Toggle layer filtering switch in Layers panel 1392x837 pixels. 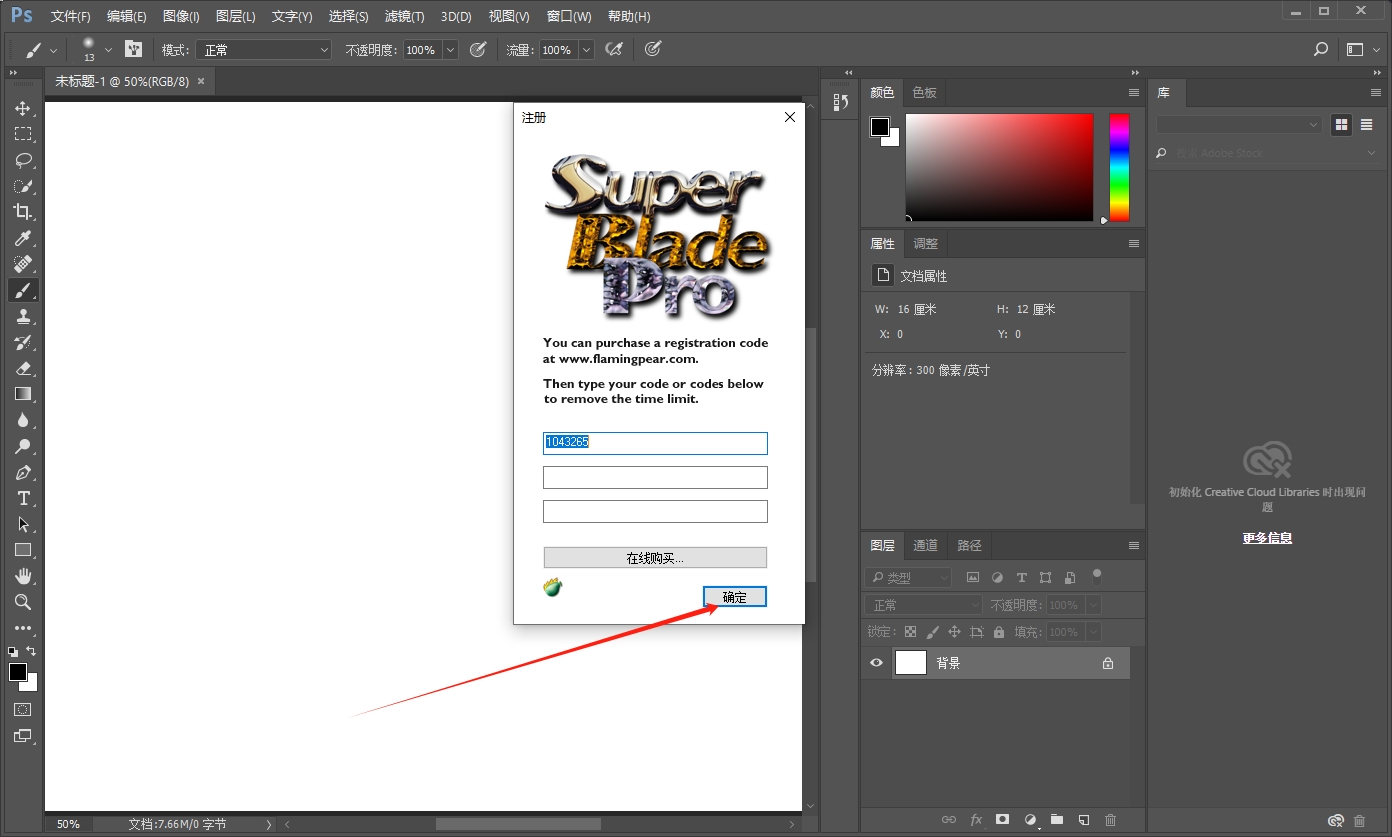coord(1097,576)
